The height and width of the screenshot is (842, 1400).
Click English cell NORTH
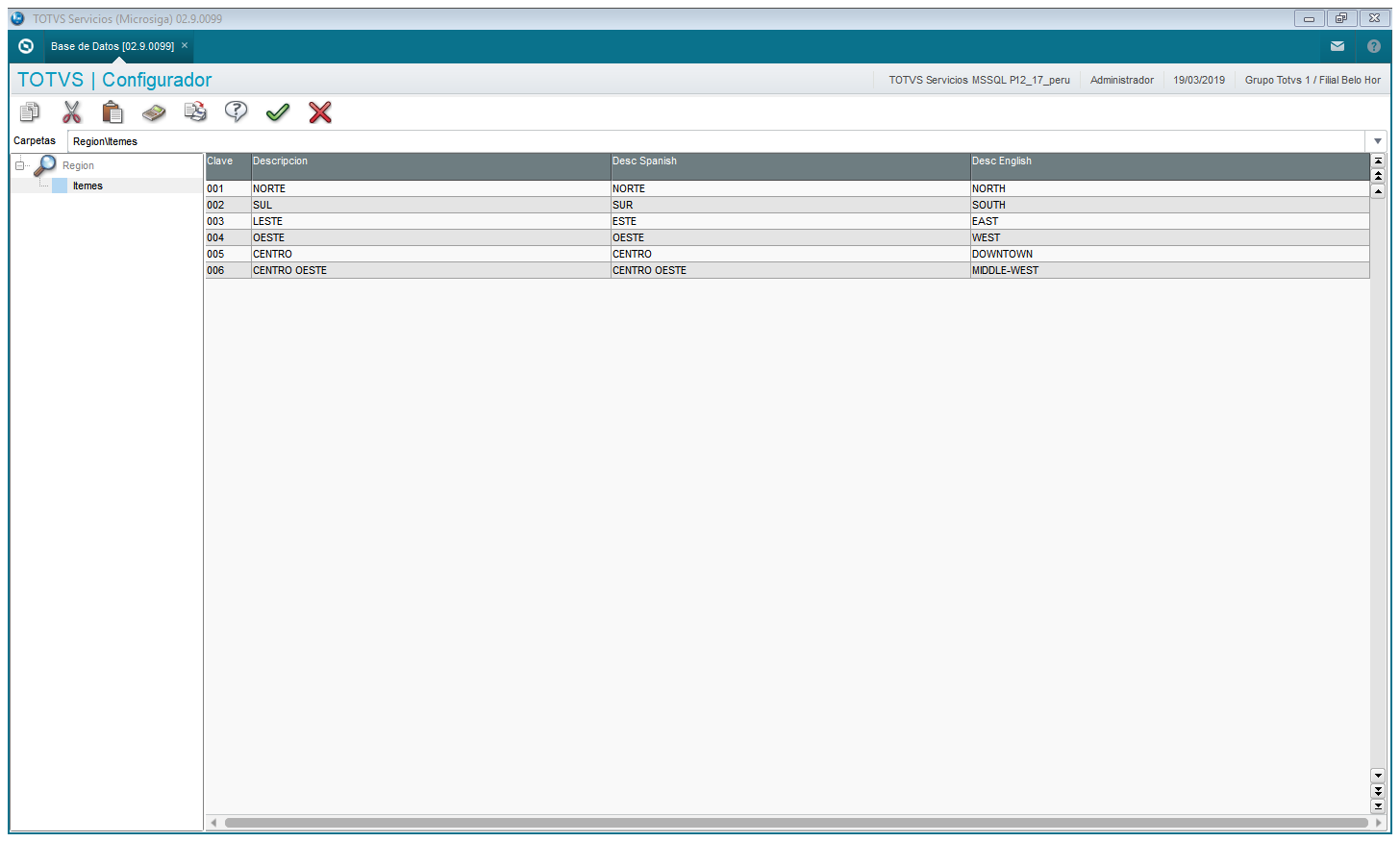[1170, 188]
